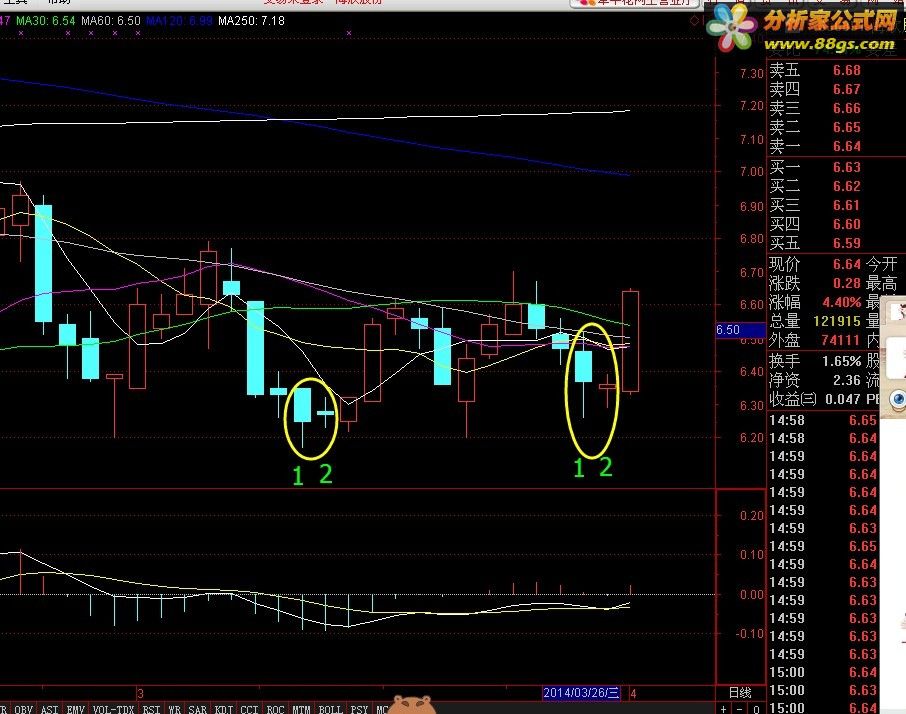Click the 2014/03/26 date label

[581, 693]
